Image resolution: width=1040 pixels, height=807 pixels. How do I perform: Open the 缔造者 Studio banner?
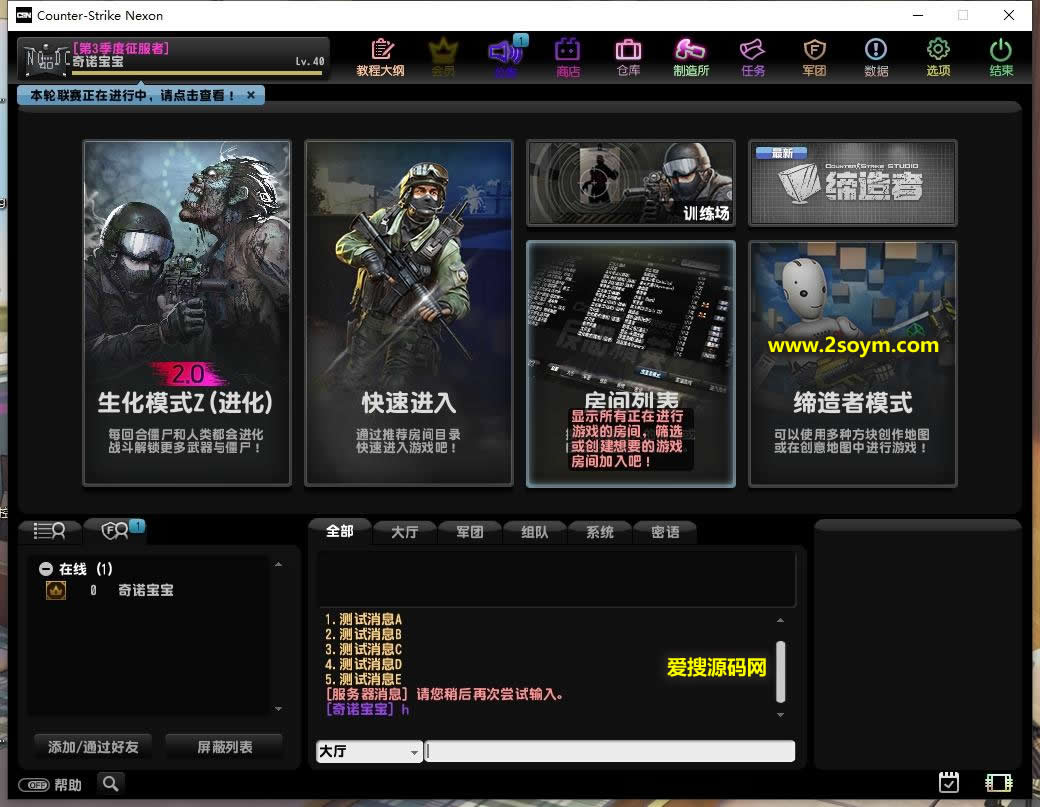pyautogui.click(x=852, y=183)
